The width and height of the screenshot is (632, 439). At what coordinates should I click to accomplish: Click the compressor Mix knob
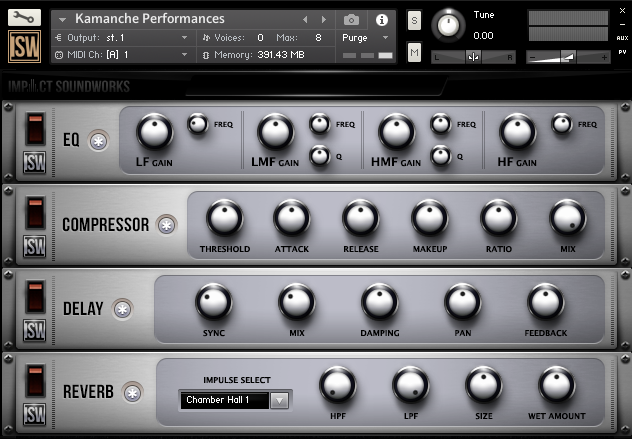pyautogui.click(x=568, y=218)
